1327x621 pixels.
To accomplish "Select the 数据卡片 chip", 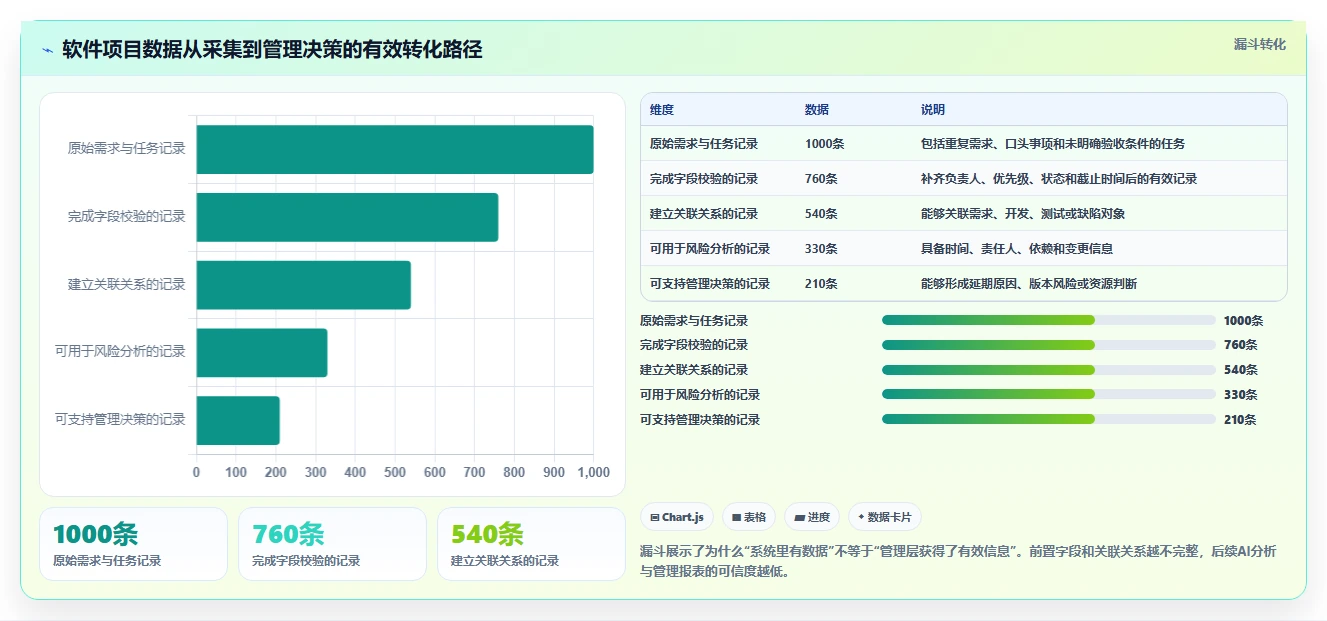I will [x=885, y=517].
